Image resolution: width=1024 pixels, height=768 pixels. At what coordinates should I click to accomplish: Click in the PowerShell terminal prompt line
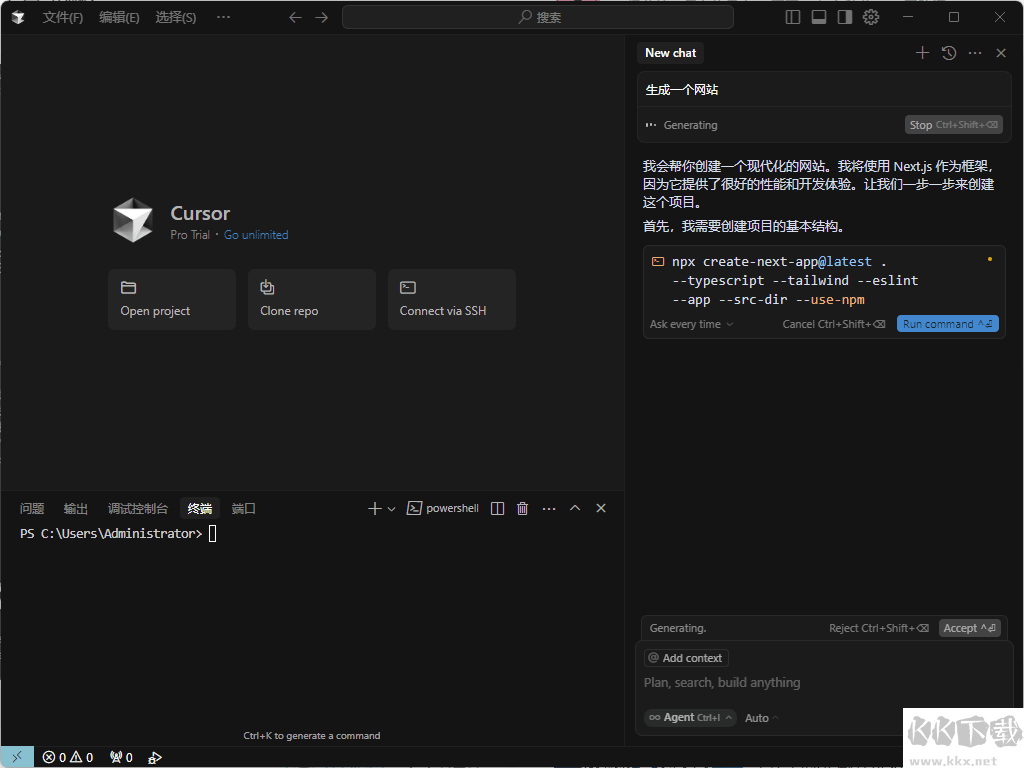pyautogui.click(x=118, y=534)
